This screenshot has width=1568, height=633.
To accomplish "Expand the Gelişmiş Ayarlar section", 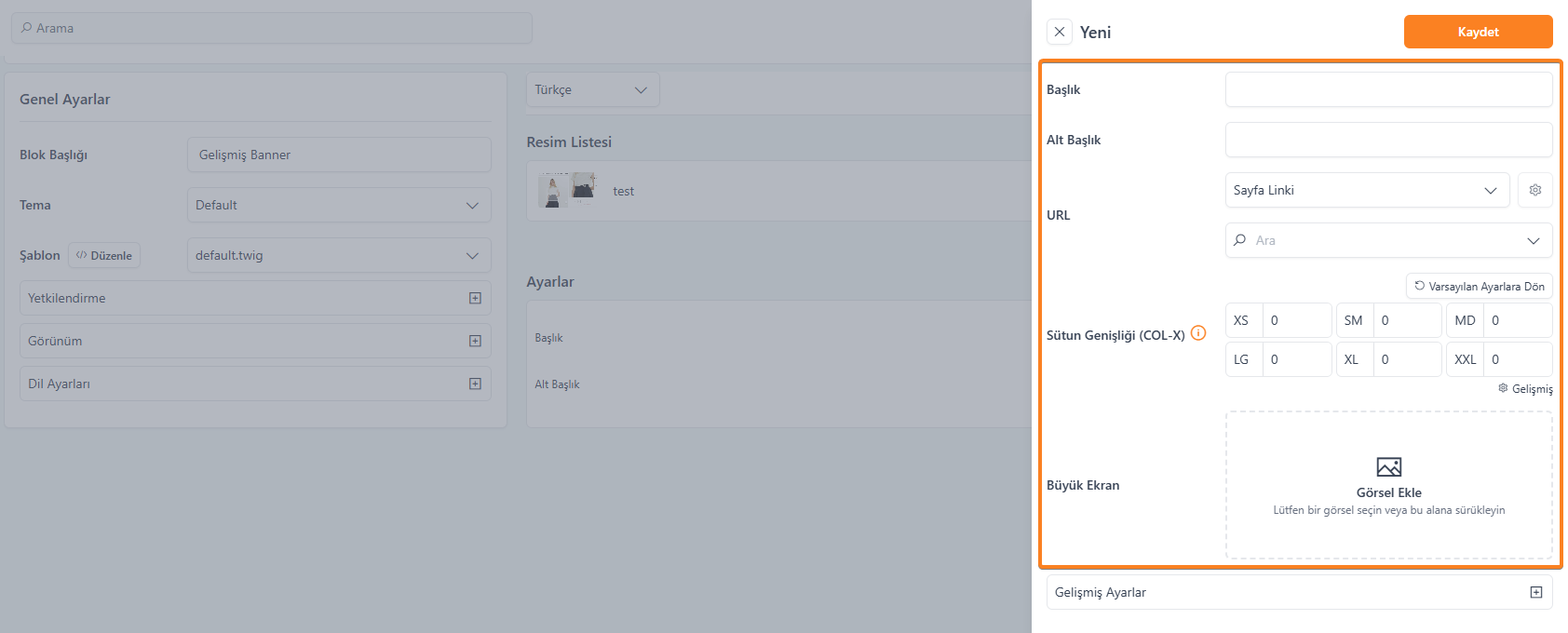I will pyautogui.click(x=1299, y=592).
